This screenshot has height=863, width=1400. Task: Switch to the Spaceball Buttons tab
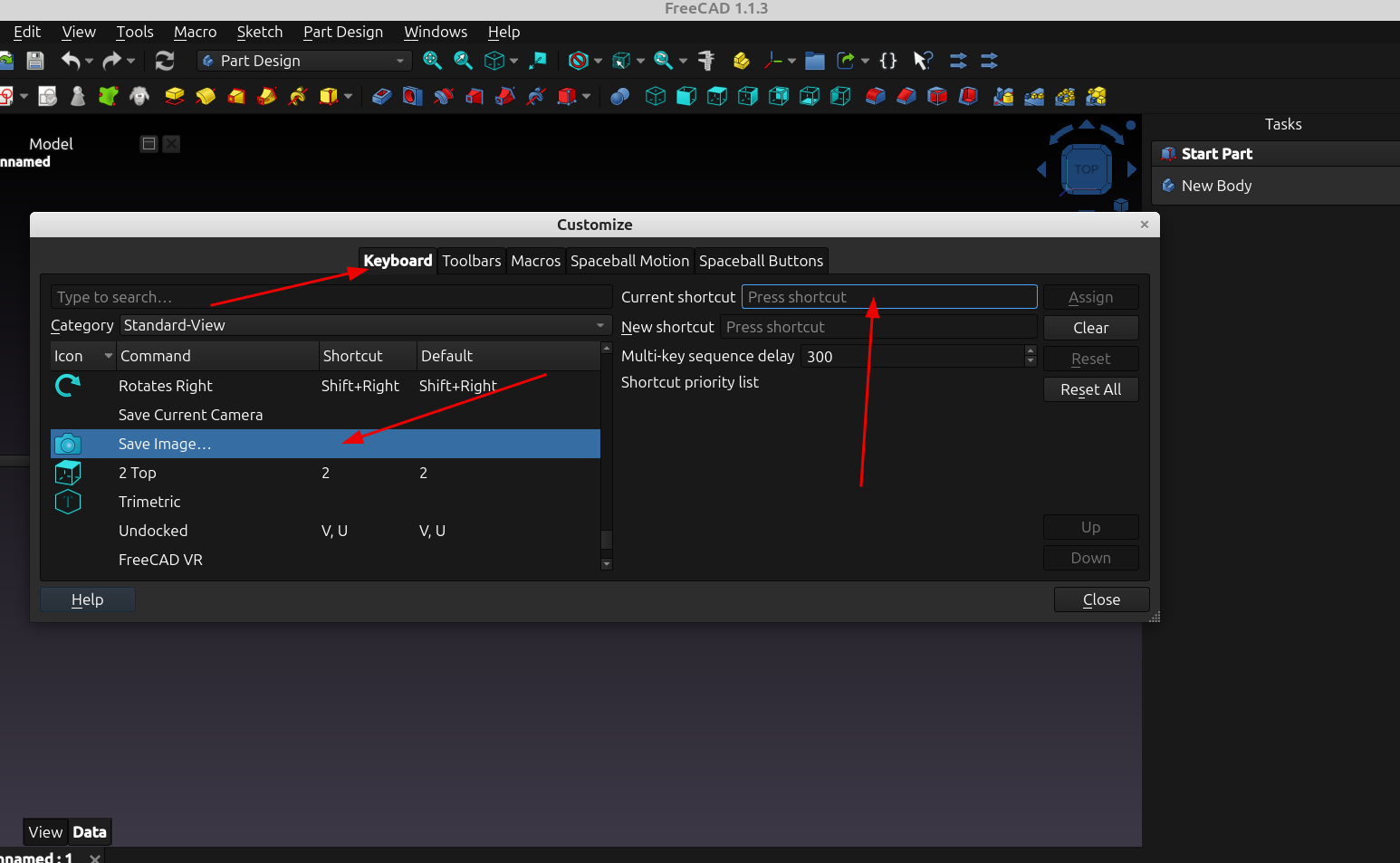point(761,261)
